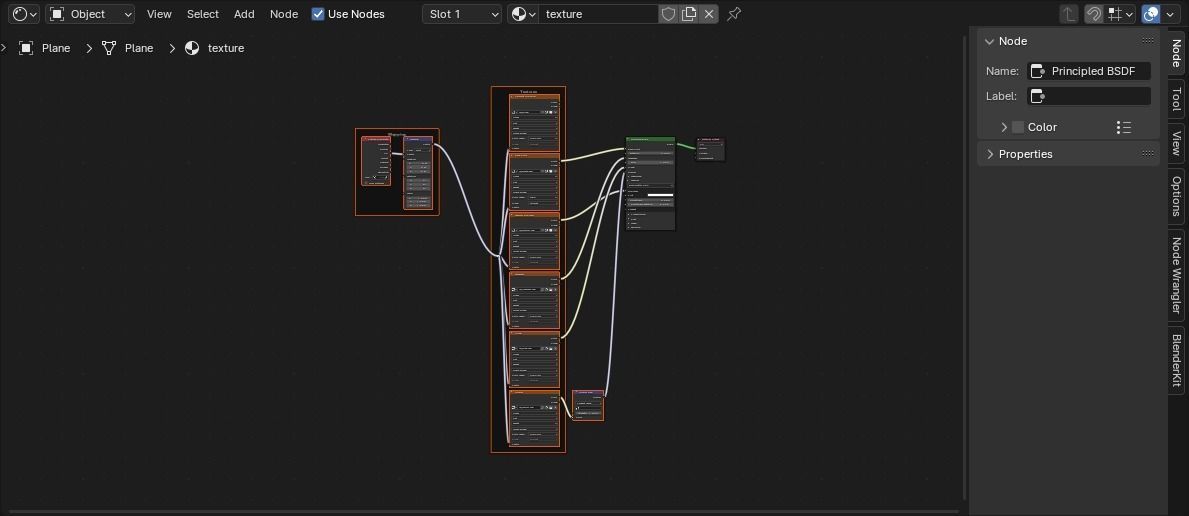Open the editor type selector
The width and height of the screenshot is (1189, 516).
tap(24, 14)
